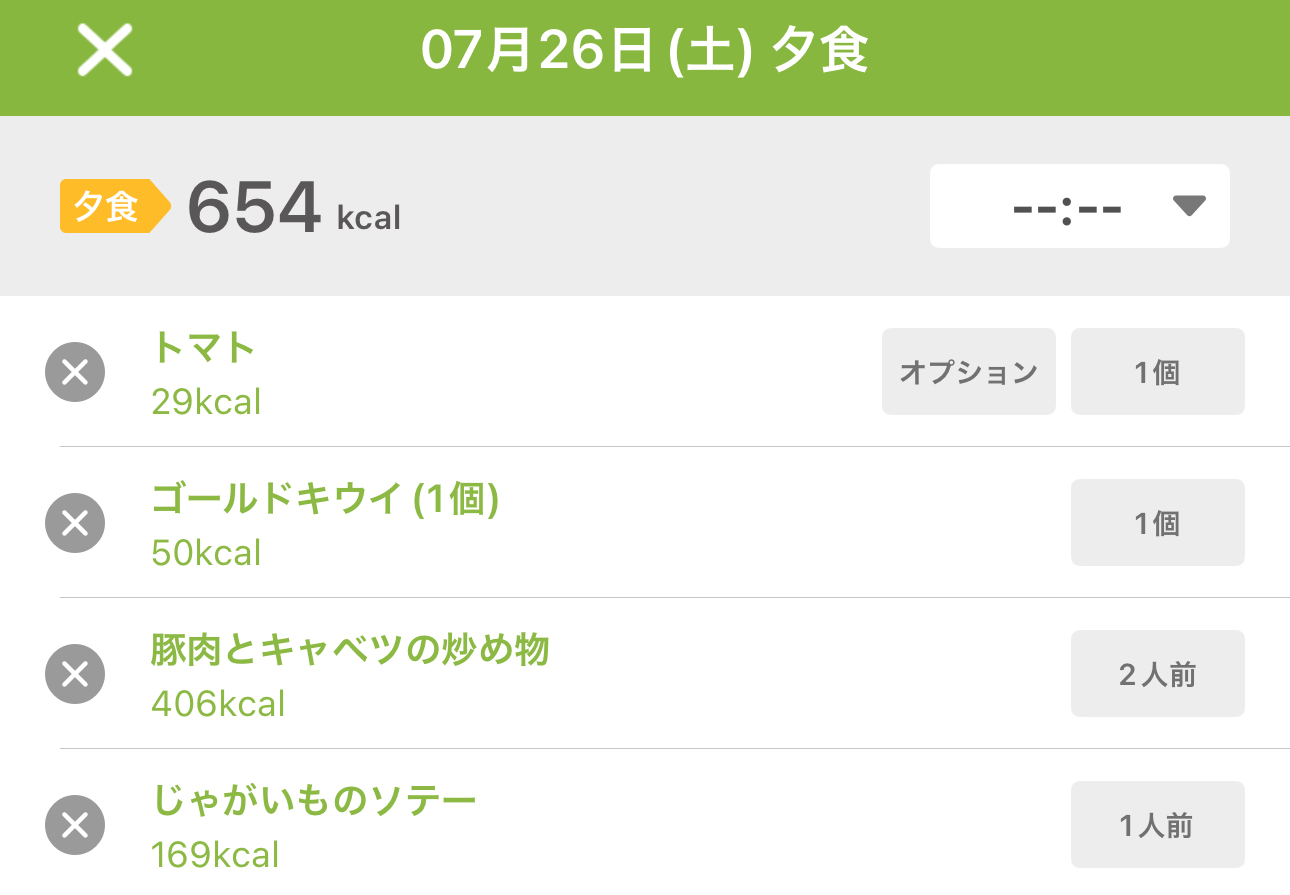Open the meal time --:-- selector
The width and height of the screenshot is (1290, 895).
(x=1080, y=206)
